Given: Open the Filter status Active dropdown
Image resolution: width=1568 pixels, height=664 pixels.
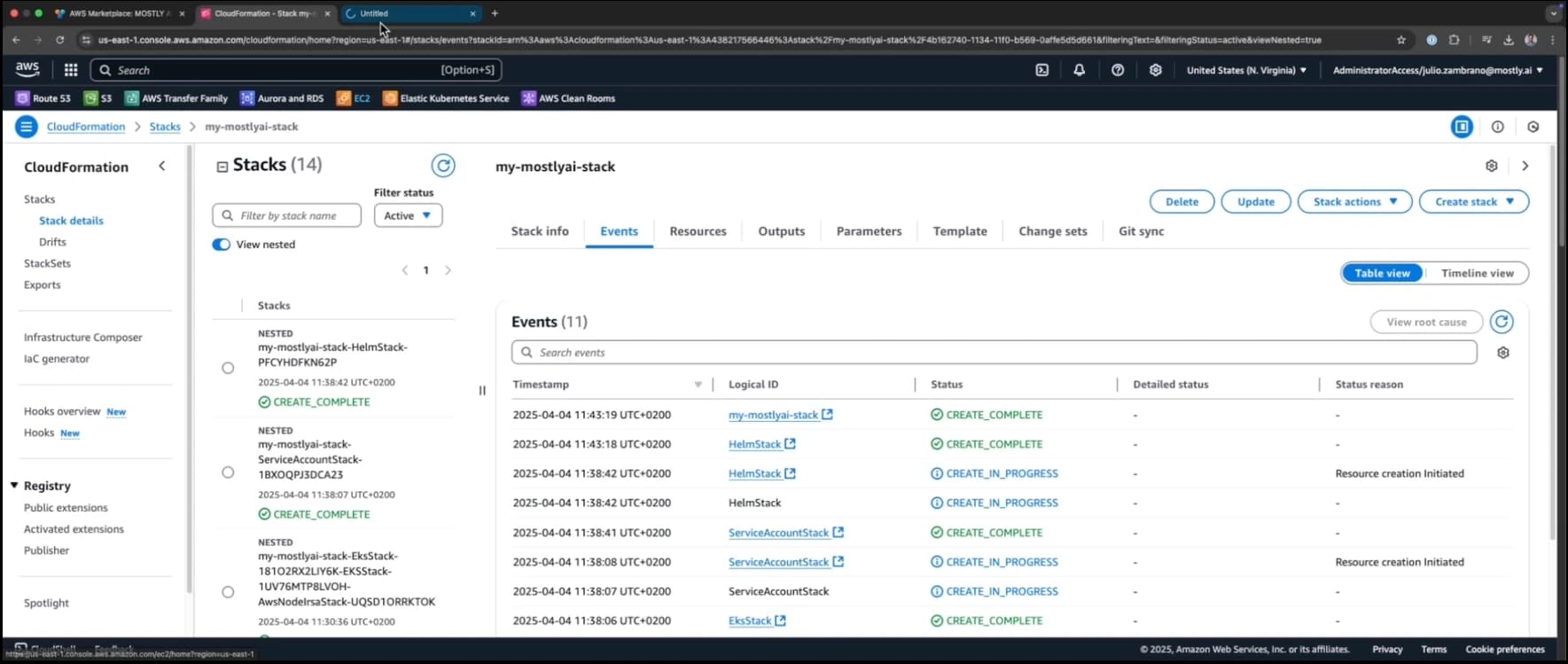Looking at the screenshot, I should (408, 215).
